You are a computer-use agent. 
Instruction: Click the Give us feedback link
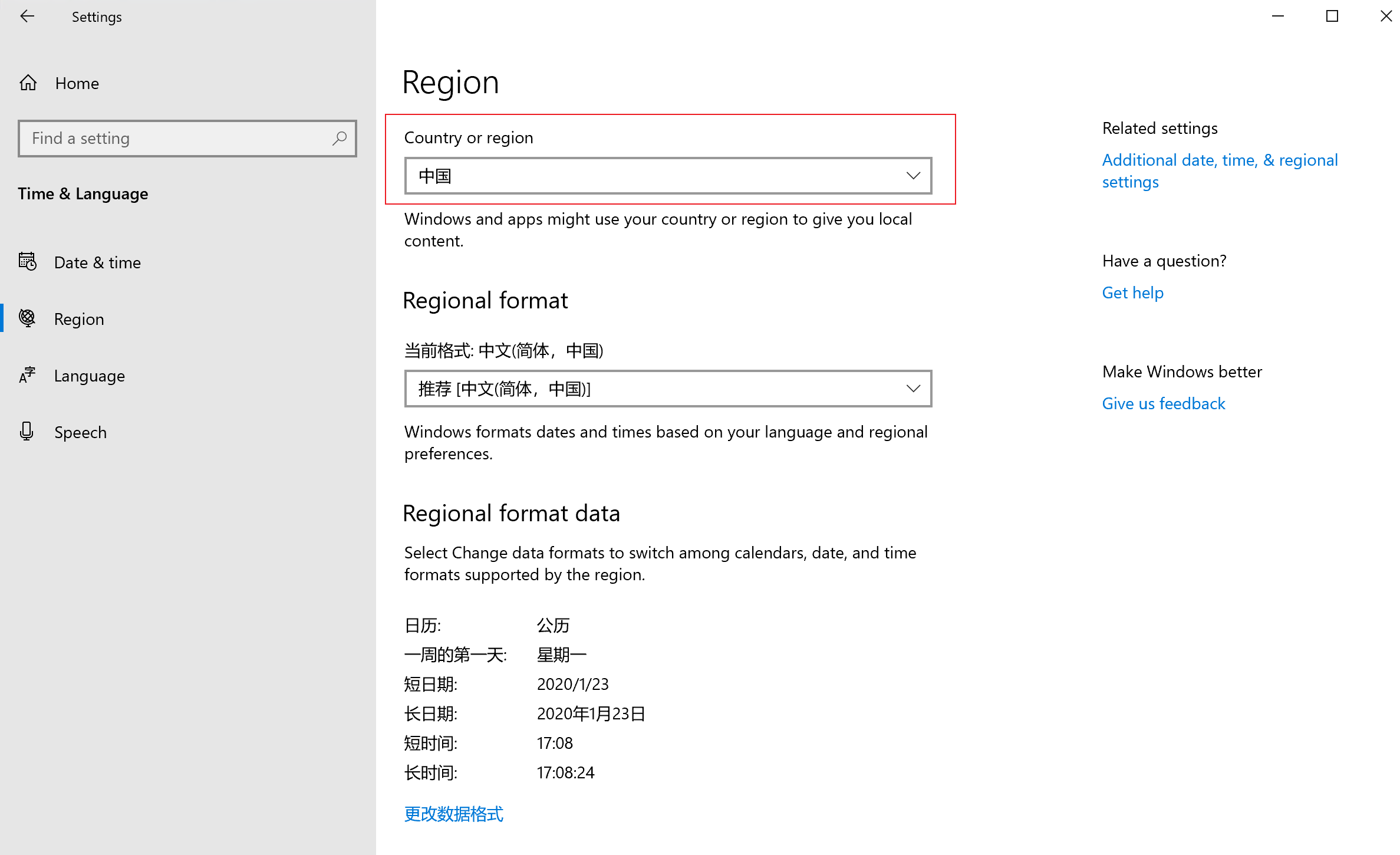click(x=1163, y=403)
